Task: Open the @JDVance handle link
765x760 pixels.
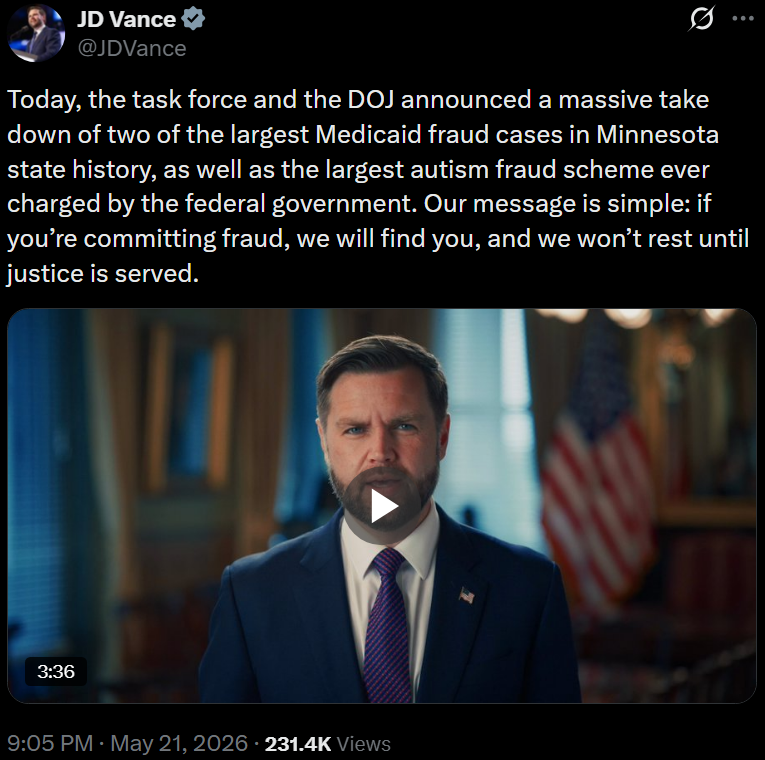Action: pos(132,48)
